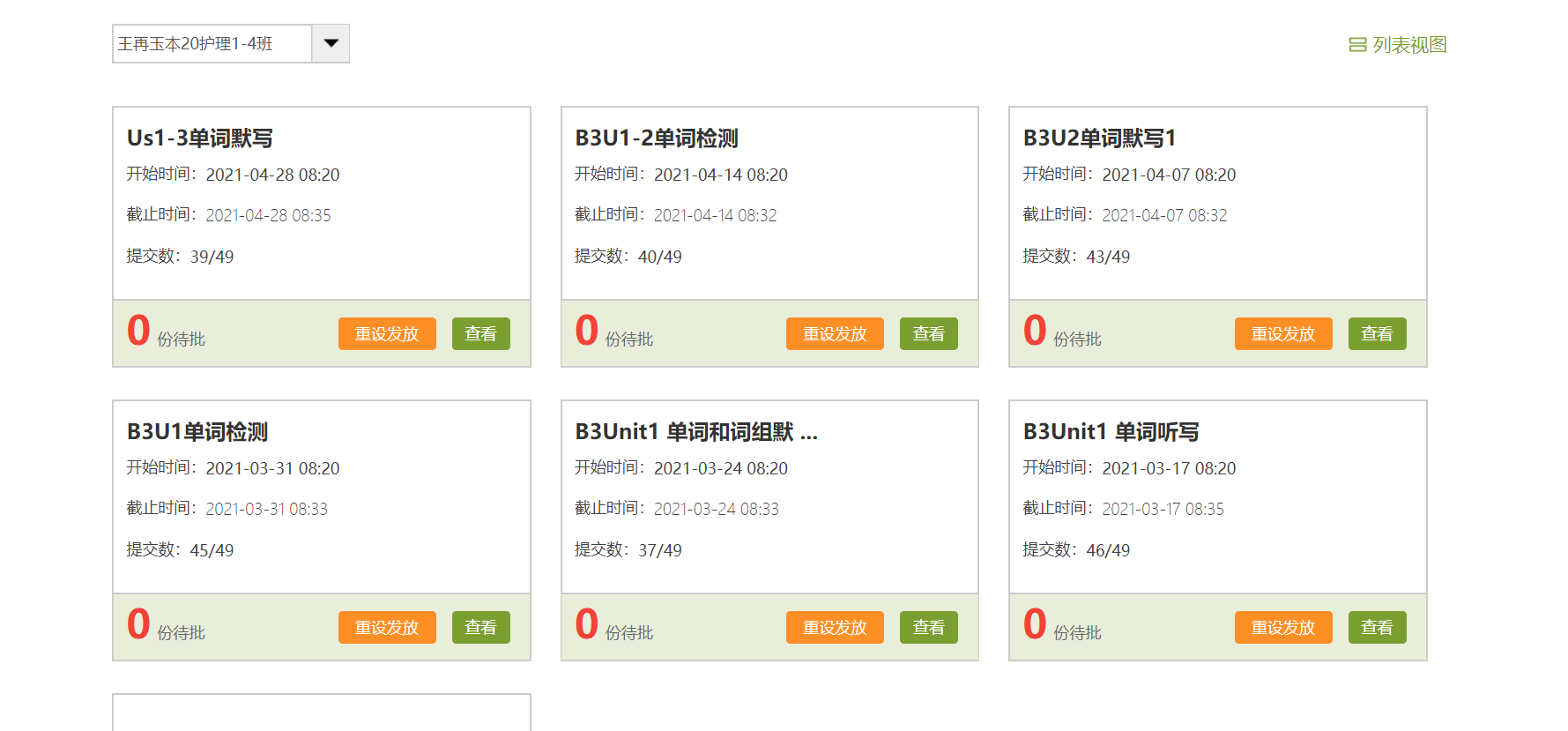
Task: Click 查看 on Us1-3单词默写 card
Action: click(481, 333)
